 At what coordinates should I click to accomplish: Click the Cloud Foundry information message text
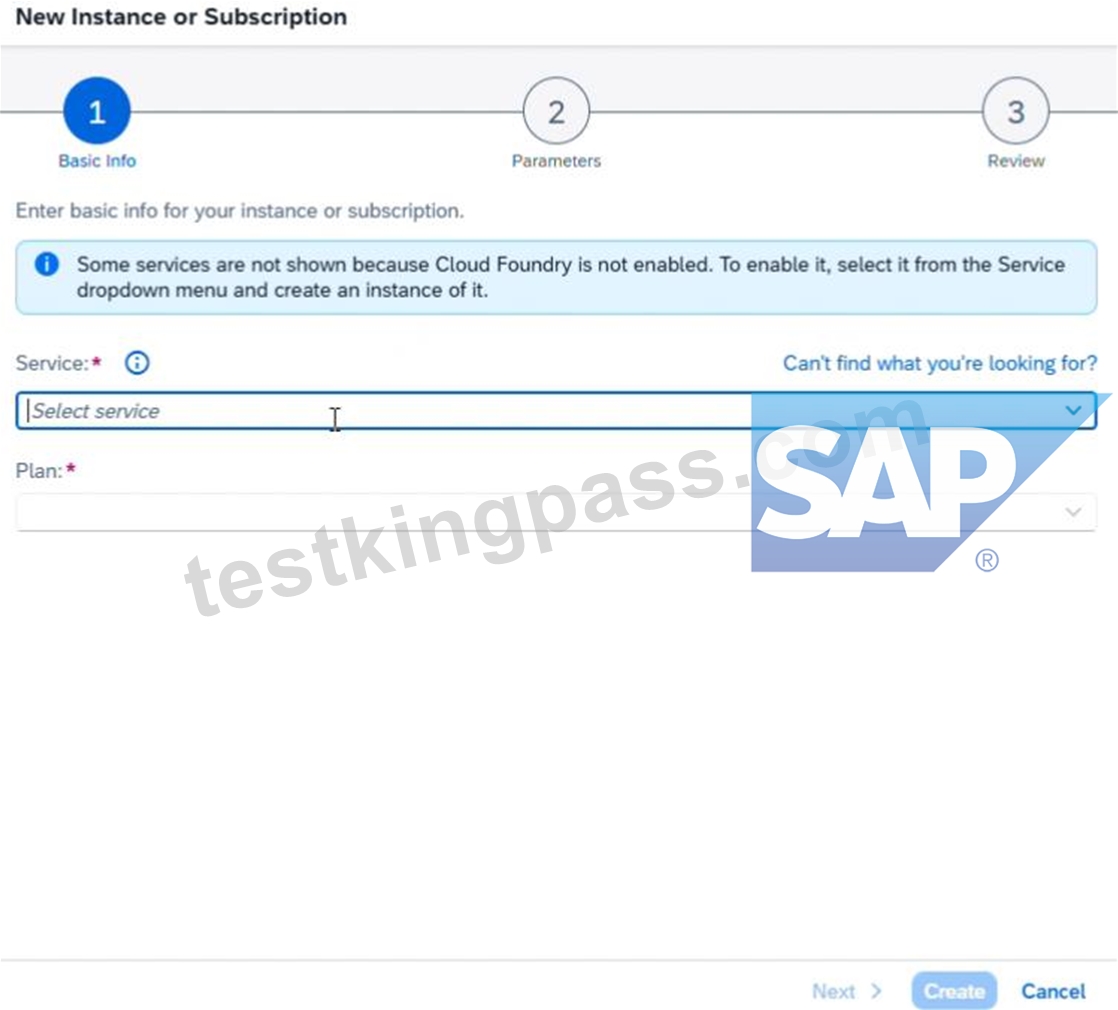(x=570, y=277)
